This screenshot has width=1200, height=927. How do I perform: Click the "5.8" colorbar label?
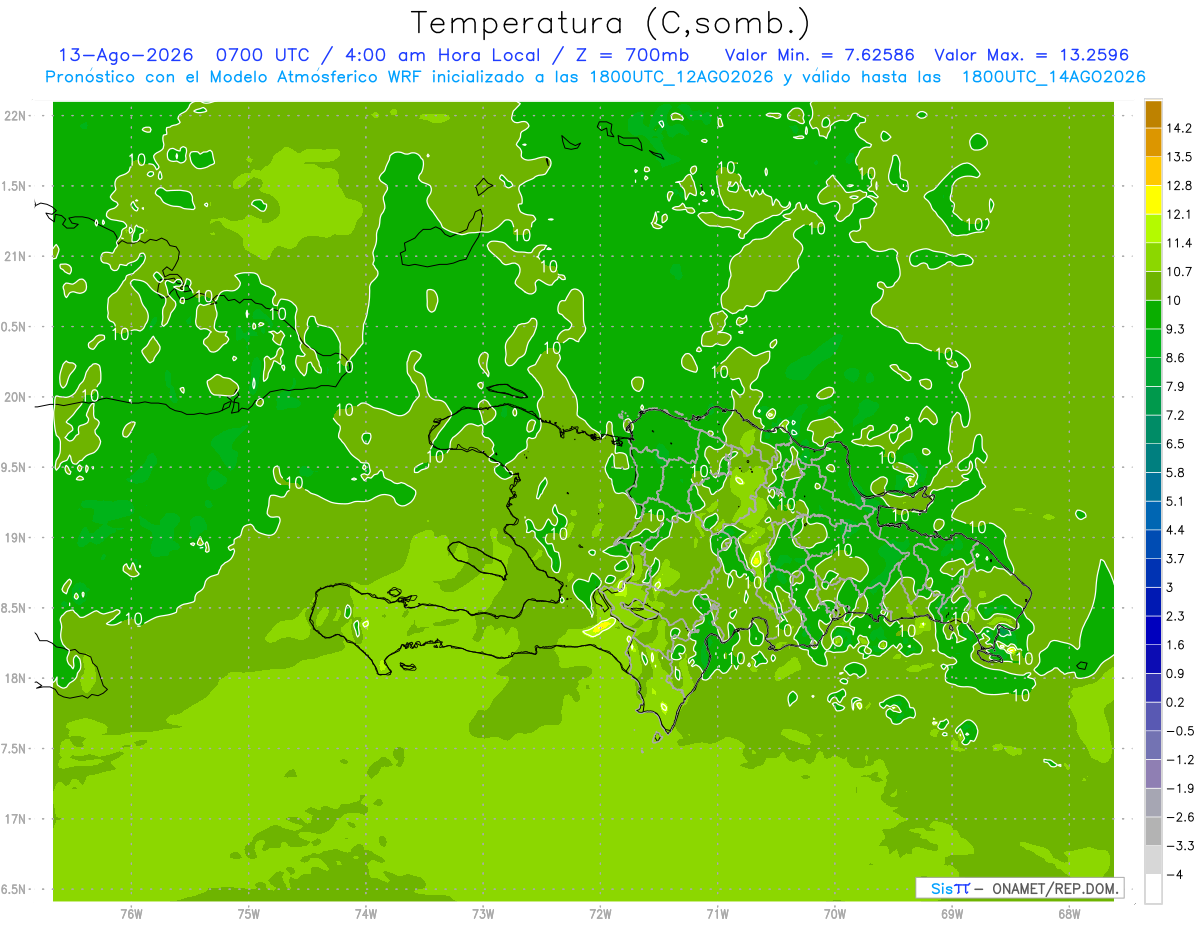(1177, 473)
